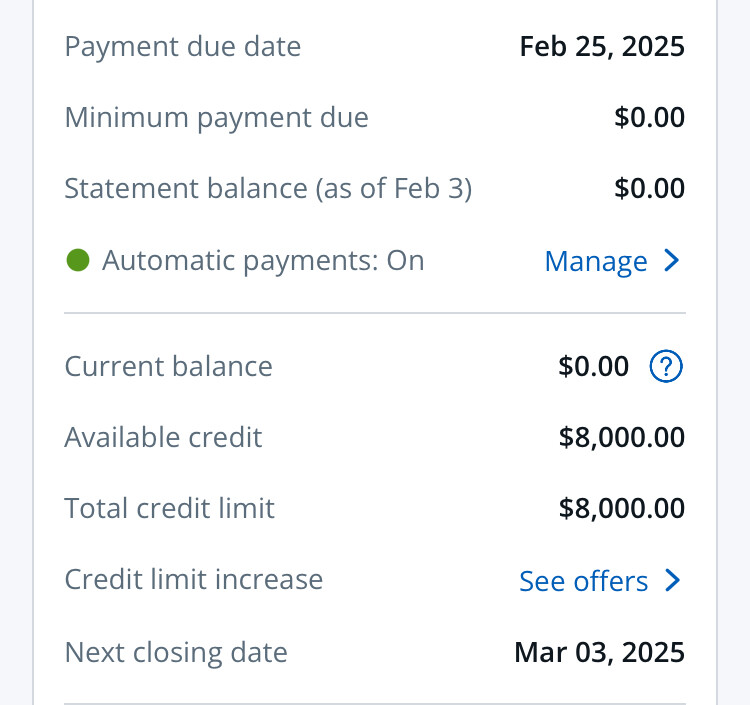Click the Minimum payment due label
This screenshot has height=705, width=750.
[x=216, y=118]
